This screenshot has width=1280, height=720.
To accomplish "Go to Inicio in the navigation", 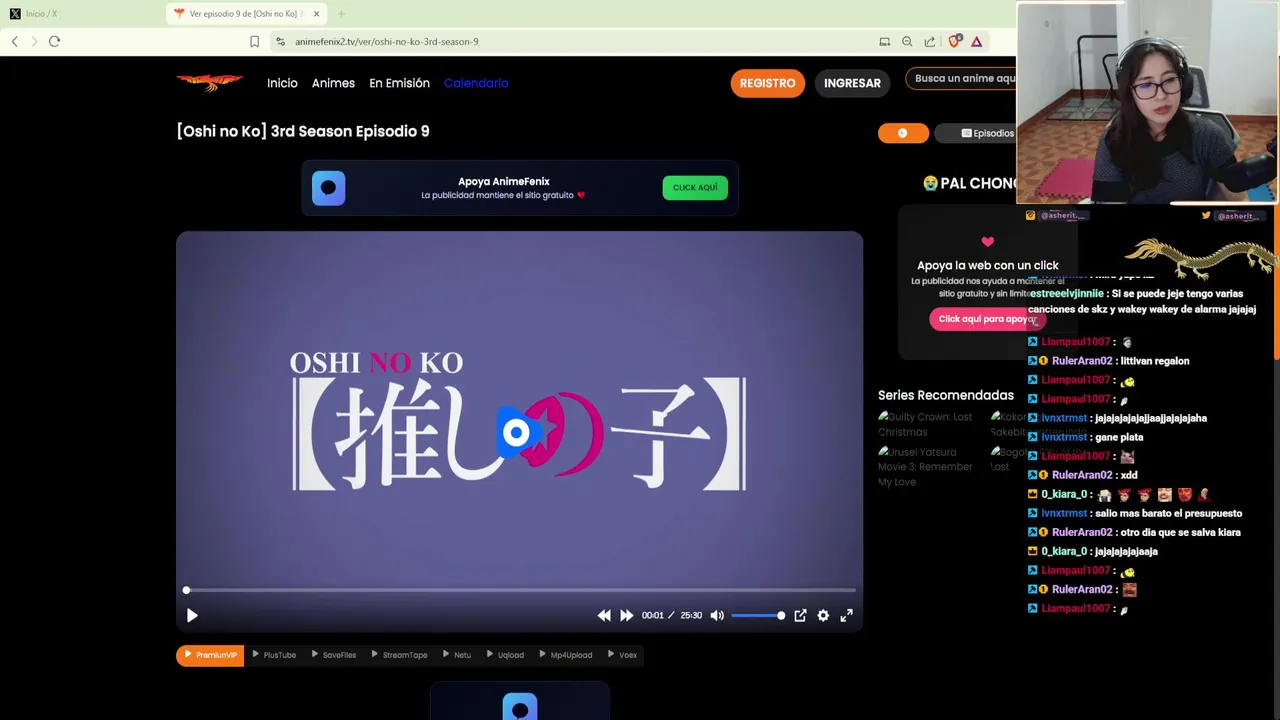I will pyautogui.click(x=282, y=83).
